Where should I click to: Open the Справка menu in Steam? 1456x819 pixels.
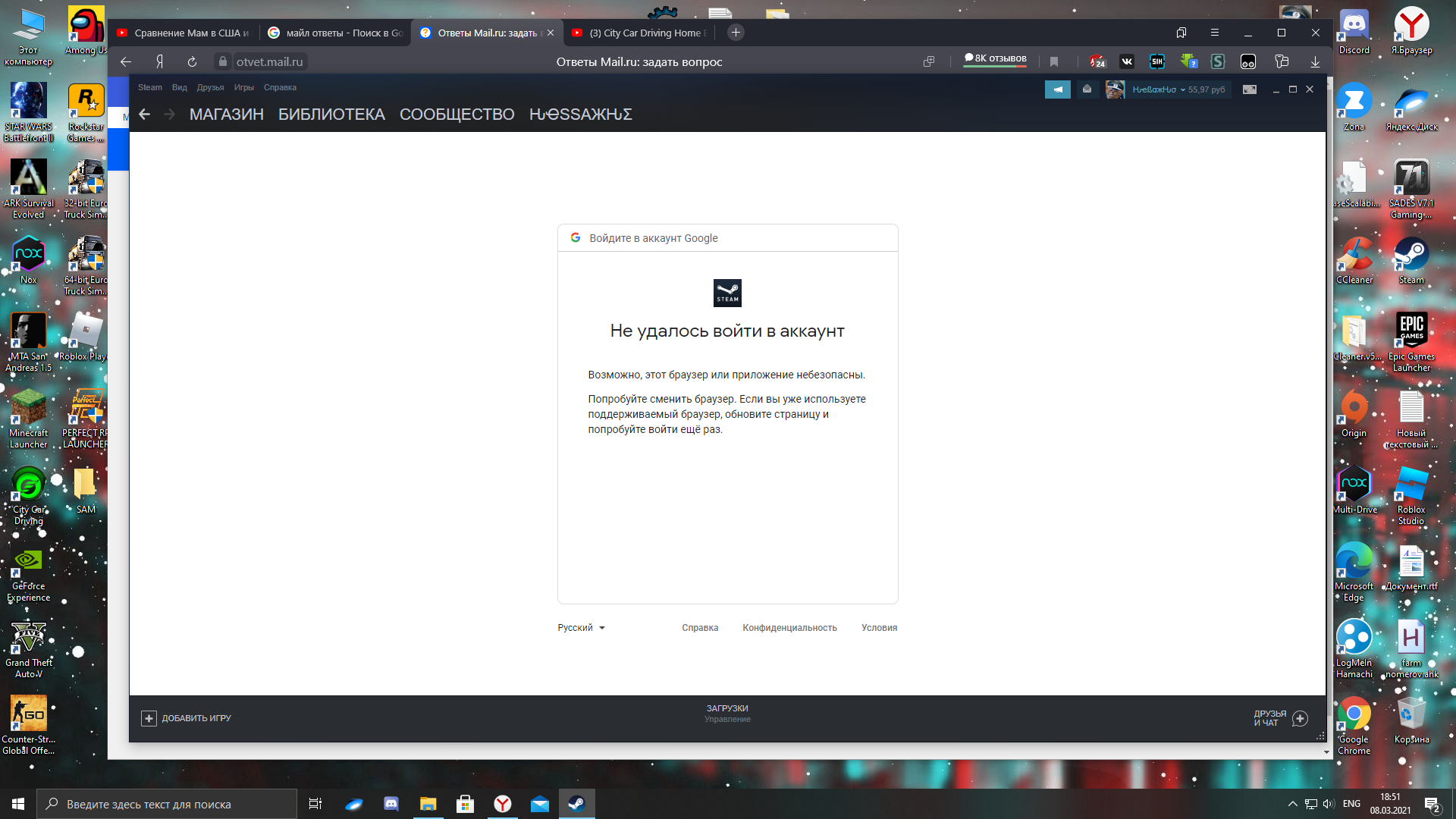coord(280,87)
